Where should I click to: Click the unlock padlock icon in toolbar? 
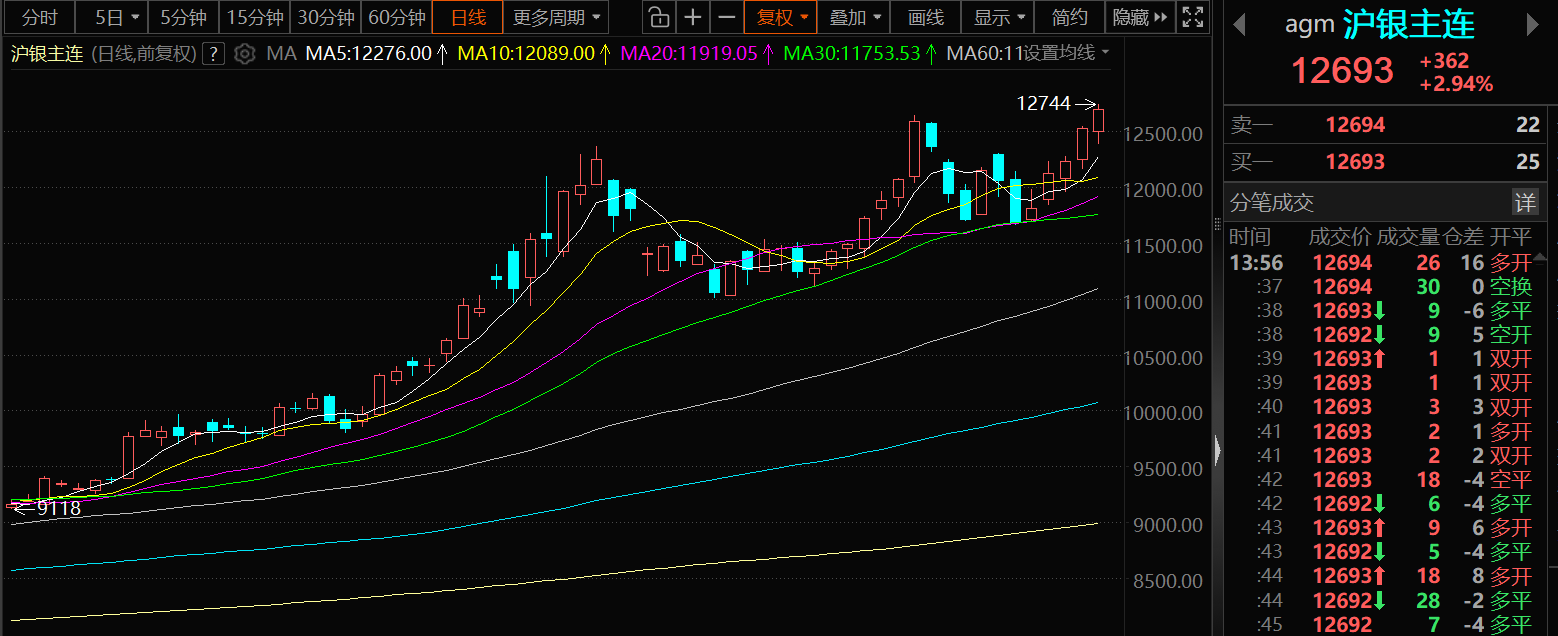tap(657, 17)
